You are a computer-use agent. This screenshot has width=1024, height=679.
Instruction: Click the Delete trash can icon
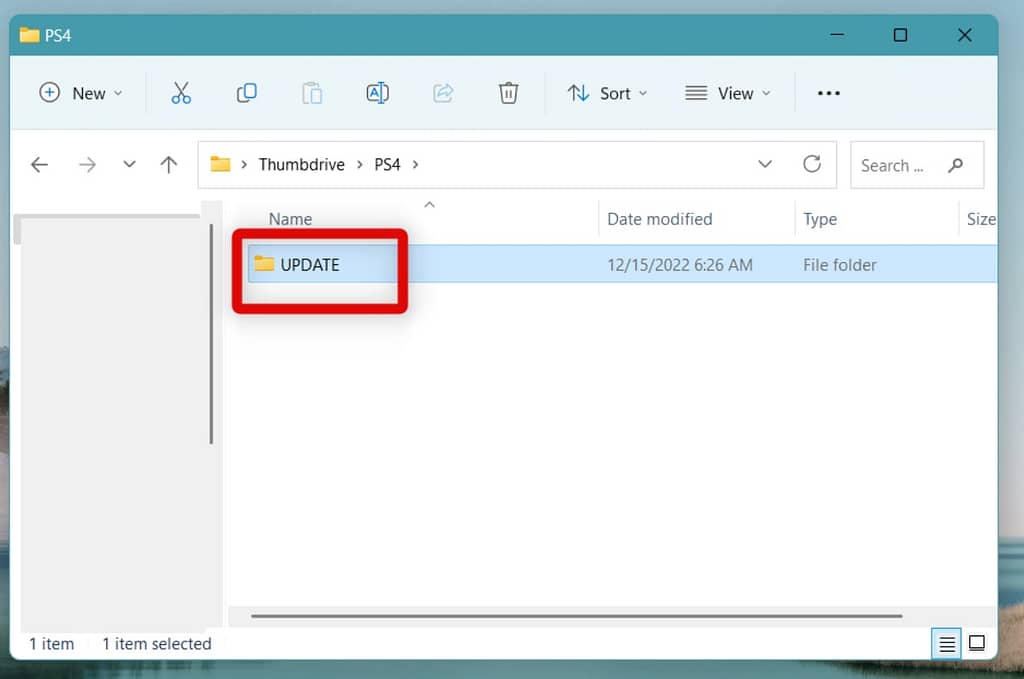pos(508,93)
